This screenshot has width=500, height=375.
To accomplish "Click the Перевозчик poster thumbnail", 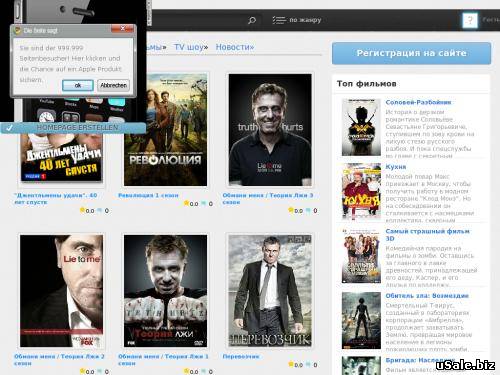I will coord(270,291).
